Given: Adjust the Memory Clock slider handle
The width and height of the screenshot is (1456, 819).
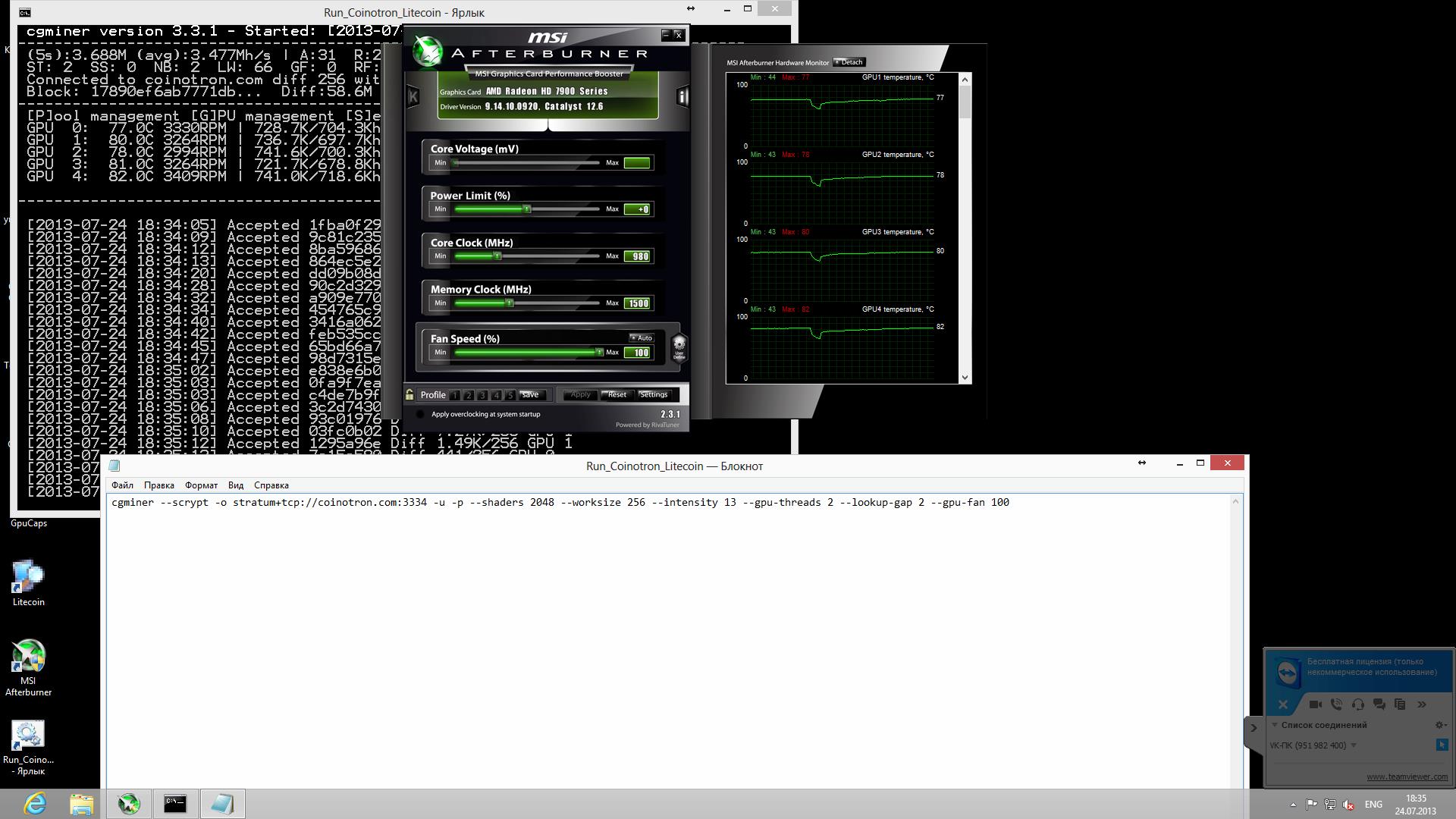Looking at the screenshot, I should pos(510,303).
